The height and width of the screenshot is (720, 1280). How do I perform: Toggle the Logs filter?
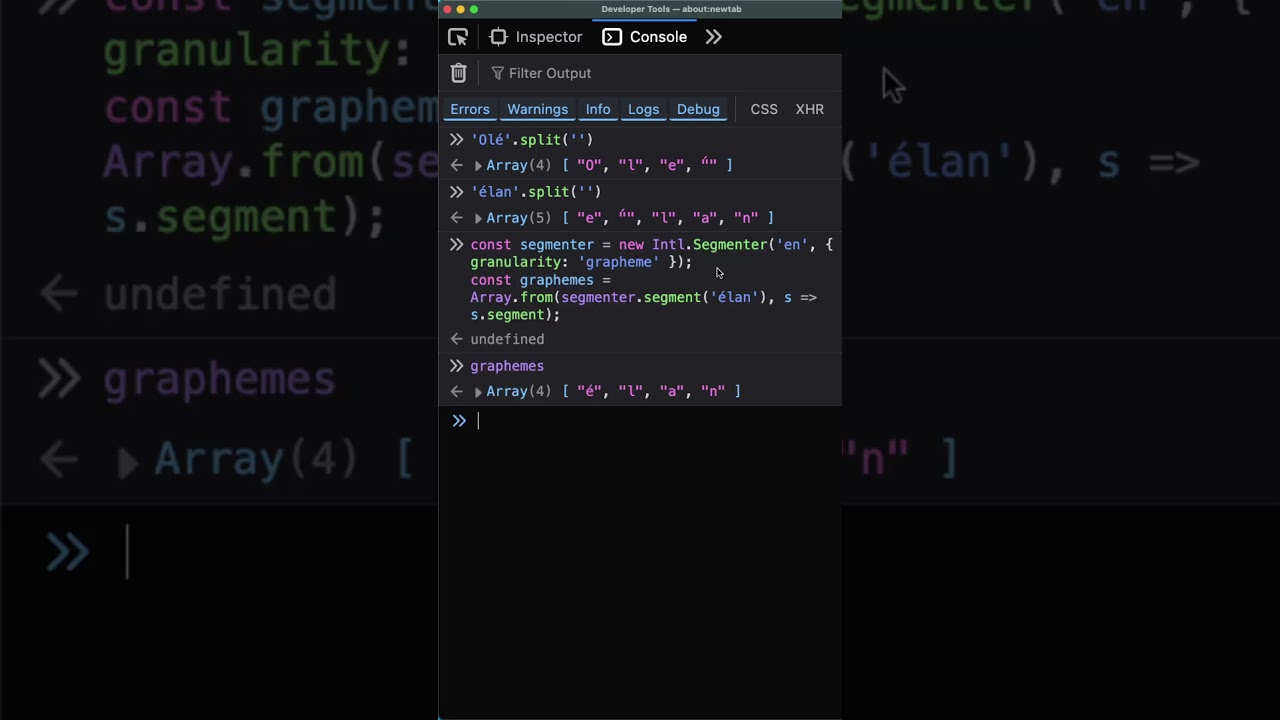coord(643,109)
